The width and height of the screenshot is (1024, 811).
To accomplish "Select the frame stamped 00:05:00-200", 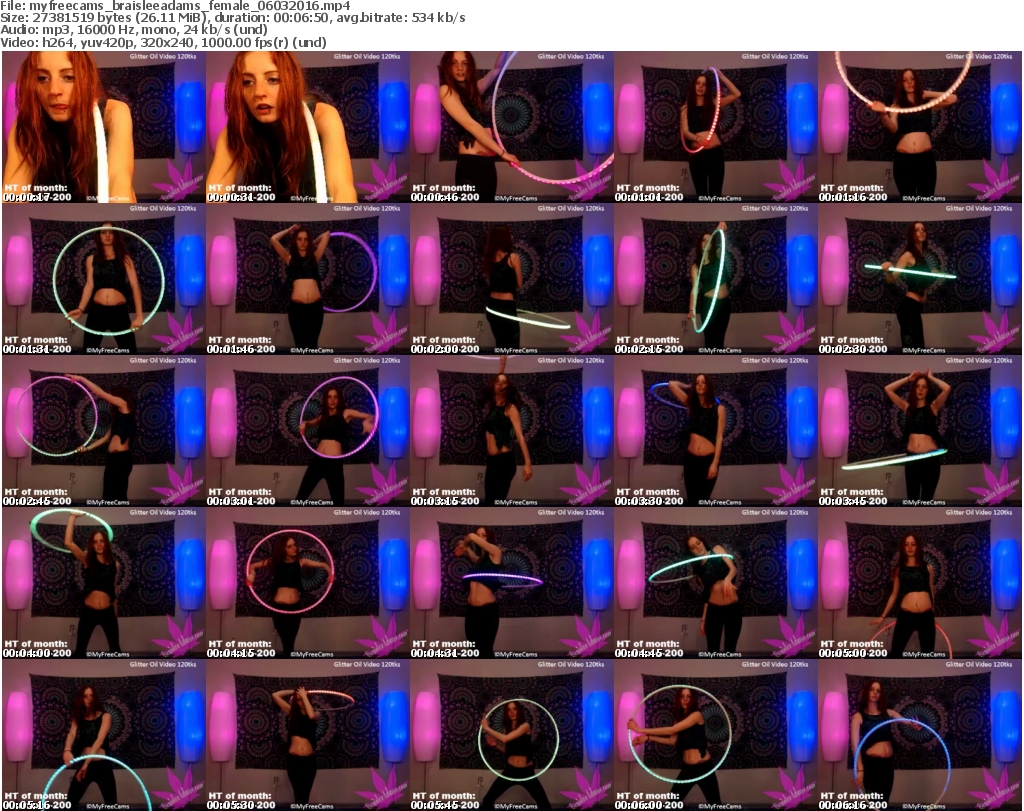I will 920,583.
